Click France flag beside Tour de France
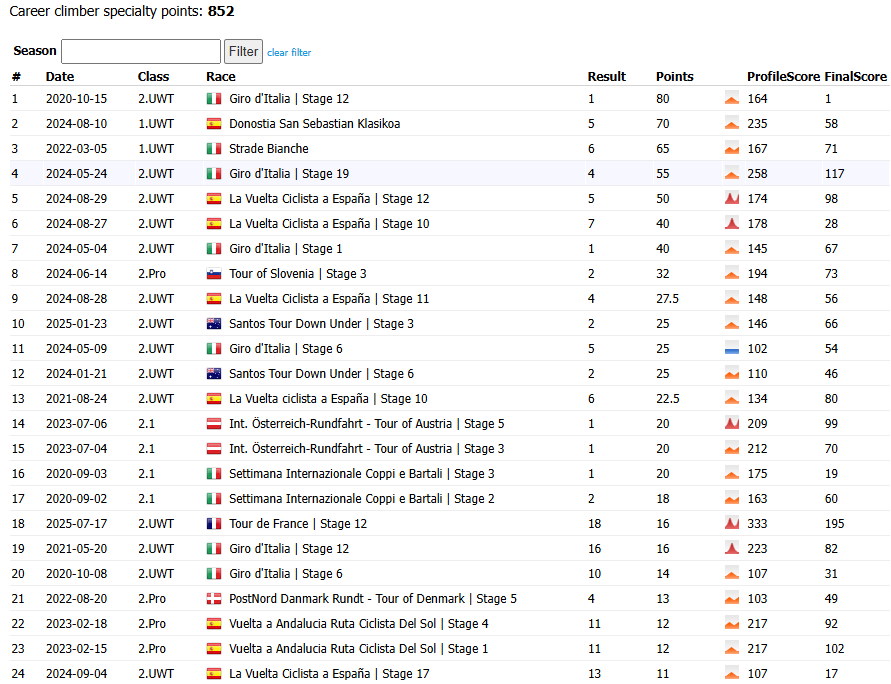891x684 pixels. point(214,524)
